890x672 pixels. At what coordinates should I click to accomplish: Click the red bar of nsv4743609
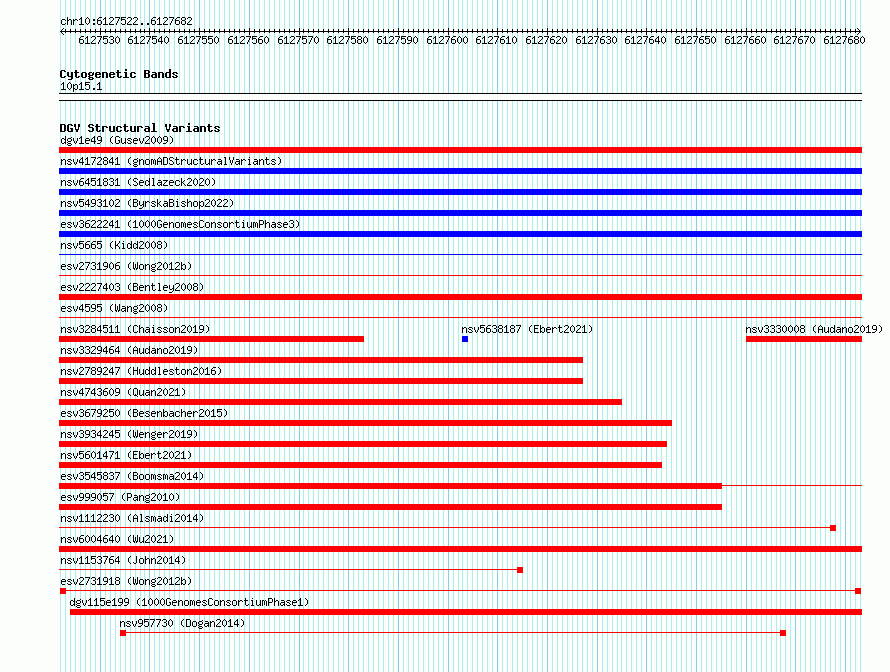[341, 402]
